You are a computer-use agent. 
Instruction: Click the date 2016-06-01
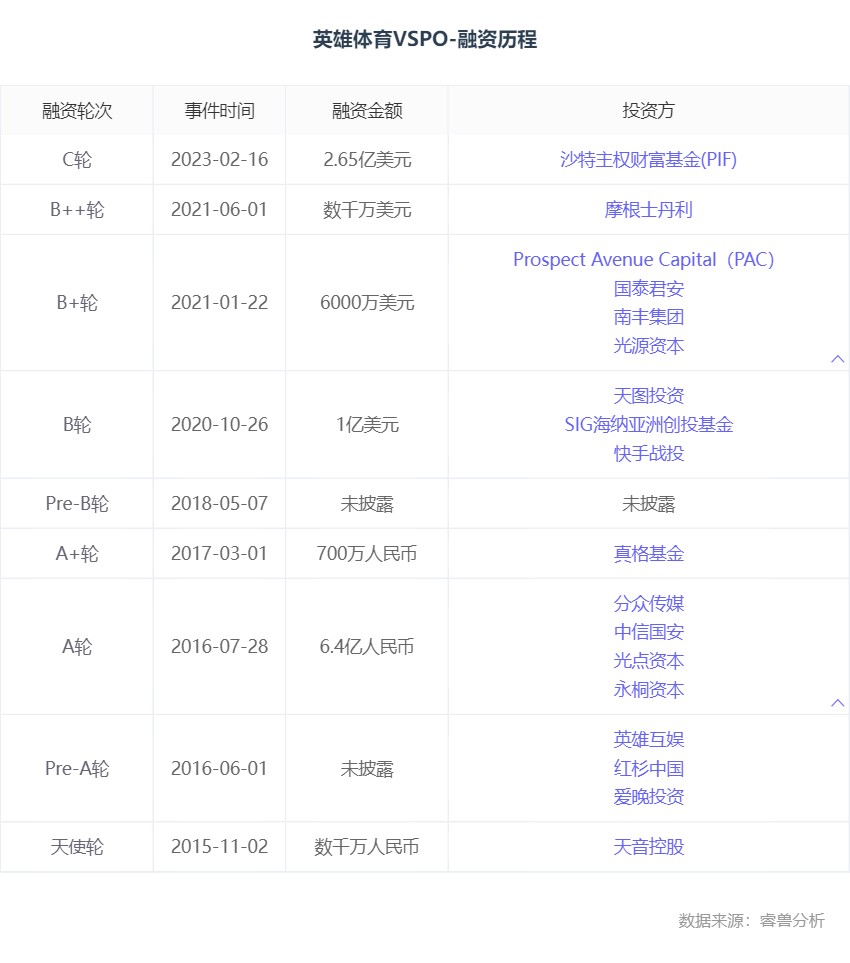click(219, 768)
